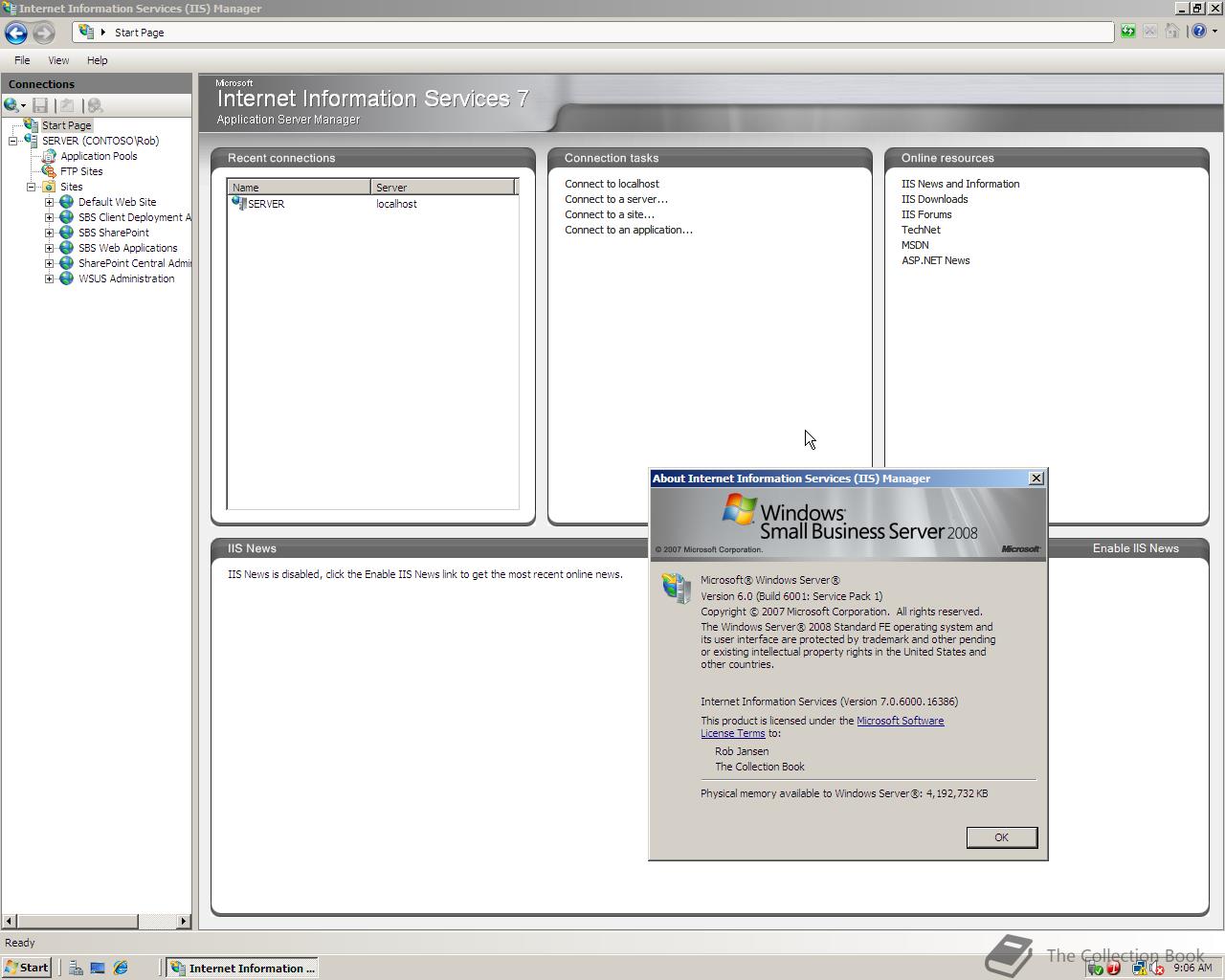Click Enable IIS News link

[x=1135, y=548]
